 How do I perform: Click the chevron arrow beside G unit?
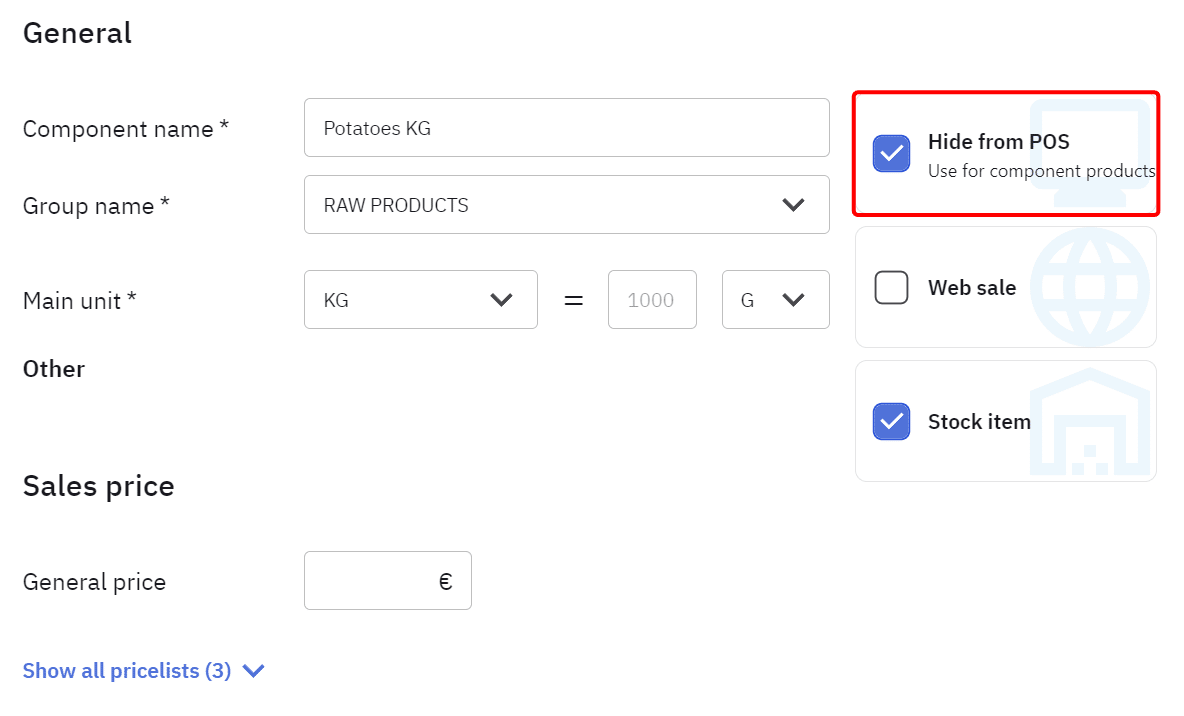point(793,300)
